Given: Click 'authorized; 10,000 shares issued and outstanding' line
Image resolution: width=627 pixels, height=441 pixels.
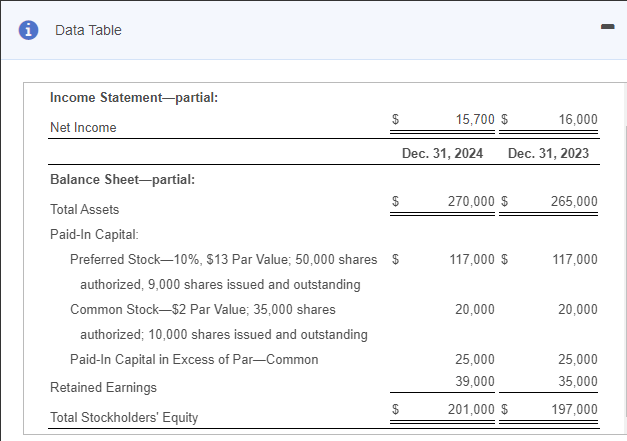Looking at the screenshot, I should point(224,334).
